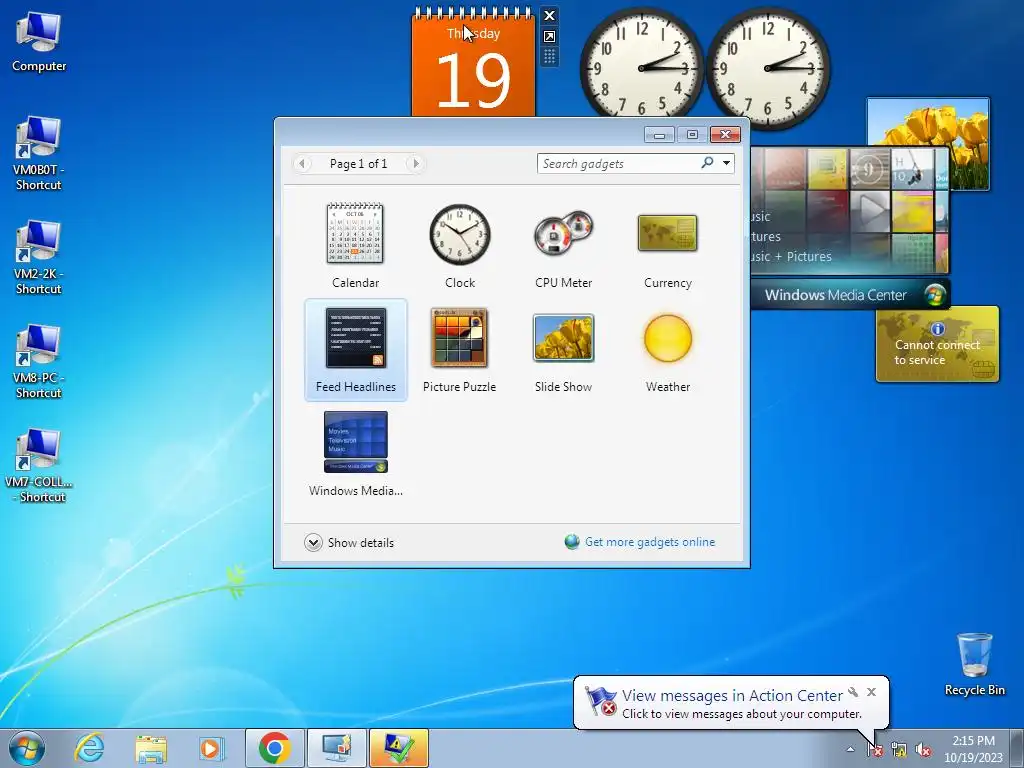Screen dimensions: 1024x768
Task: Dismiss the Action Center notification balloon
Action: (871, 692)
